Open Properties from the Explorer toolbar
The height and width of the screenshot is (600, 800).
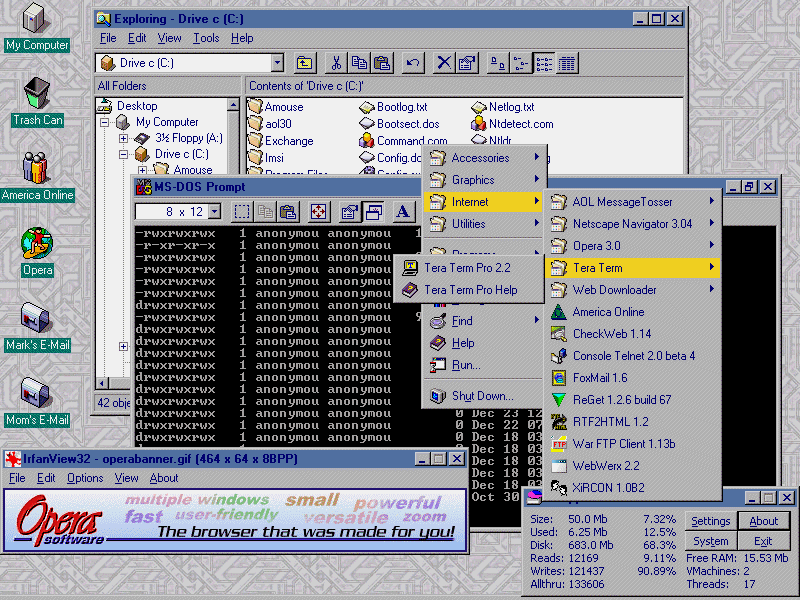pyautogui.click(x=467, y=63)
